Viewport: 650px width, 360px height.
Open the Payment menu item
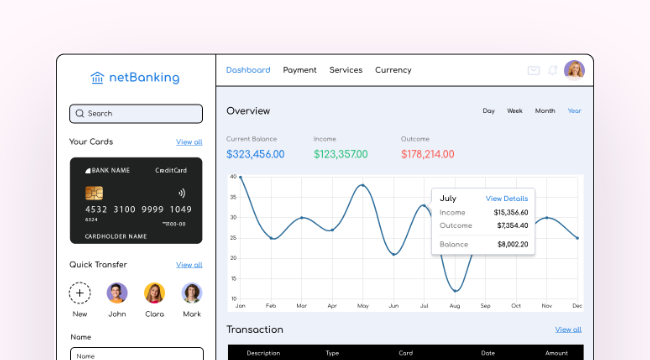click(x=300, y=70)
